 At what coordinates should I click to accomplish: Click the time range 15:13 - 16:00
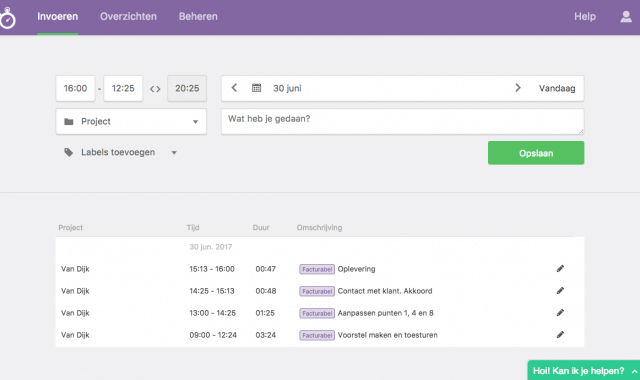pyautogui.click(x=212, y=269)
